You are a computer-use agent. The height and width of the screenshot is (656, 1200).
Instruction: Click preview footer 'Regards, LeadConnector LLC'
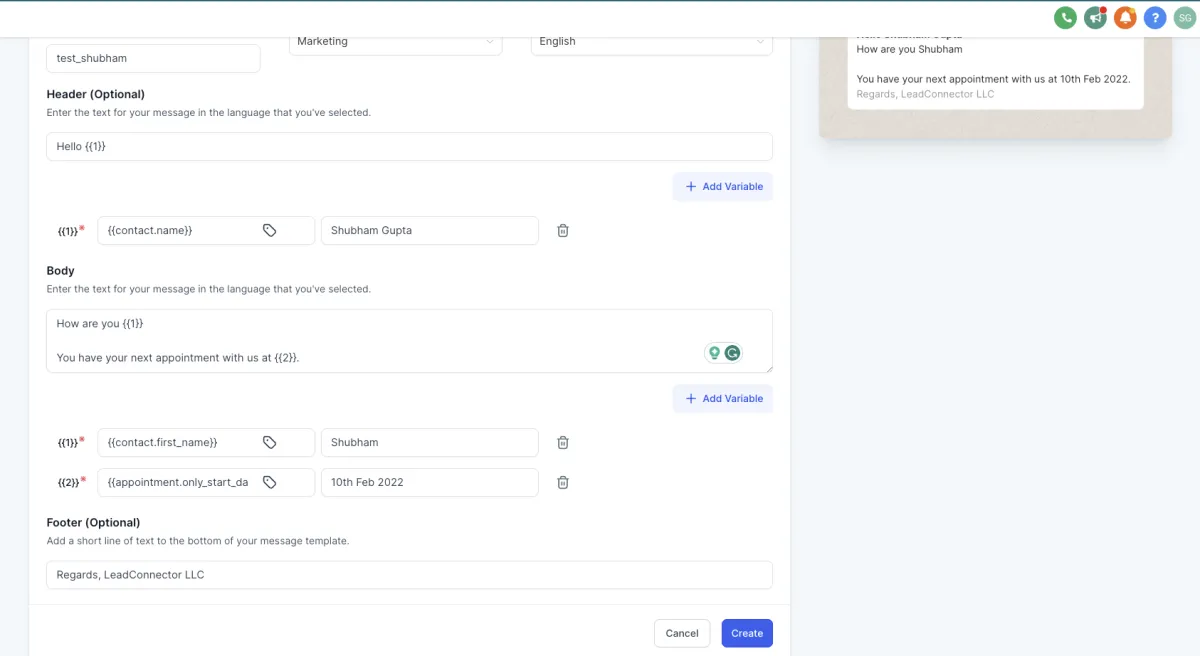(x=926, y=94)
